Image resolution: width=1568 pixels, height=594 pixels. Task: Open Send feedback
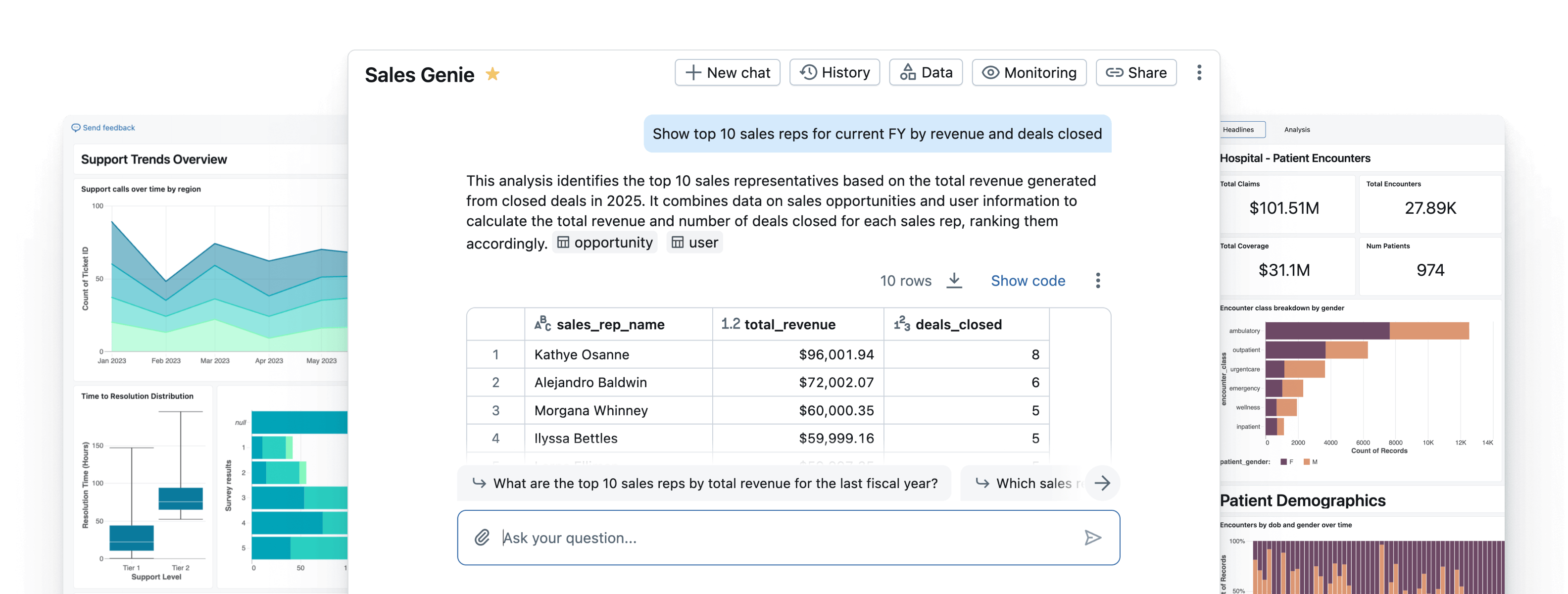pyautogui.click(x=103, y=128)
